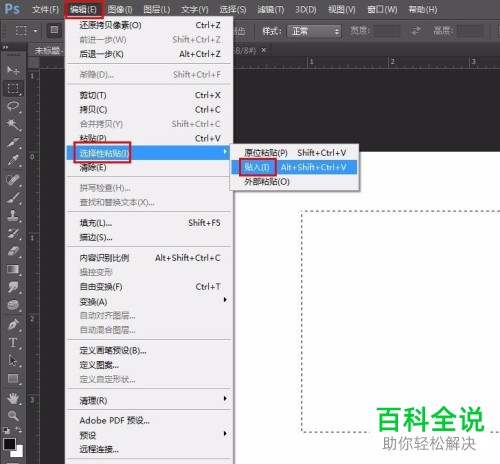Select the Lasso tool

[13, 106]
